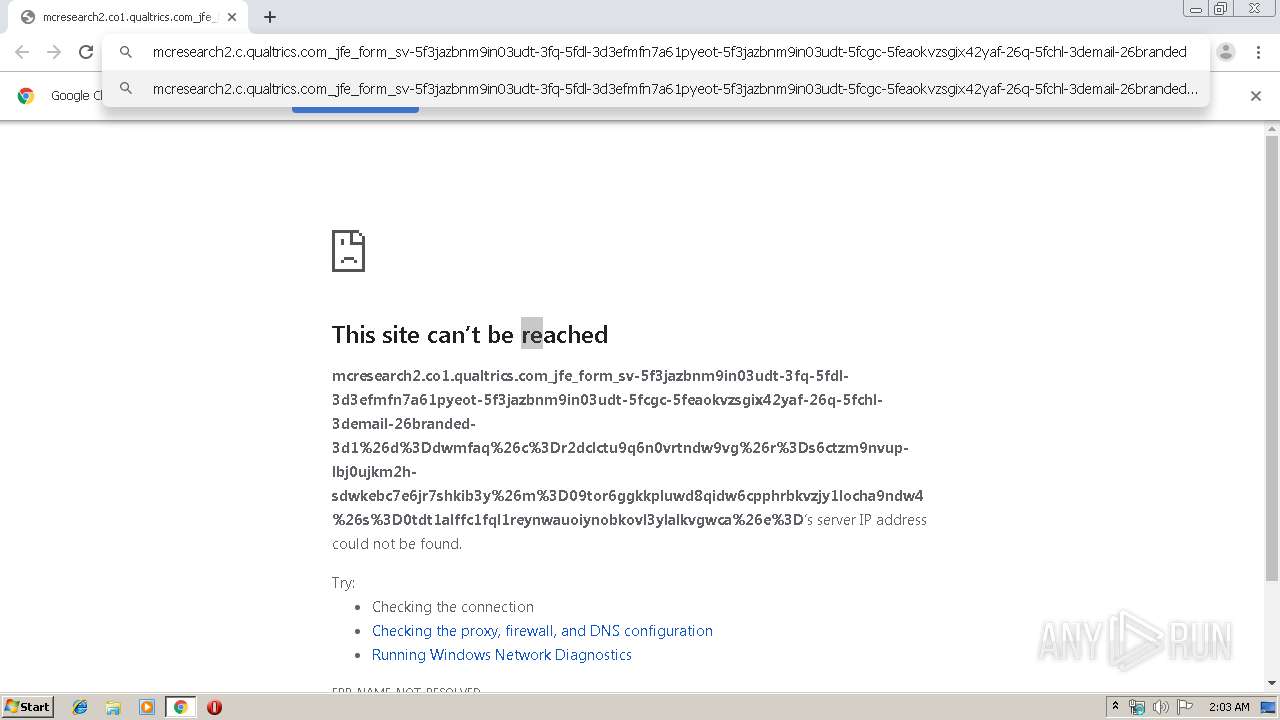Image resolution: width=1280 pixels, height=720 pixels.
Task: Open the red Opera icon in the taskbar
Action: 214,707
